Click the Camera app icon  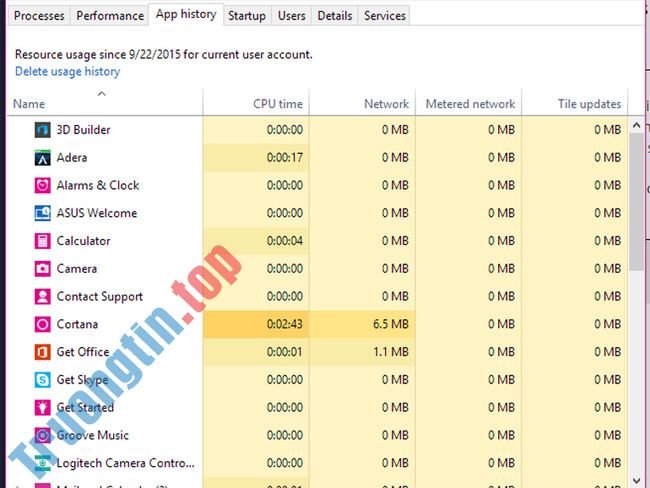click(42, 269)
